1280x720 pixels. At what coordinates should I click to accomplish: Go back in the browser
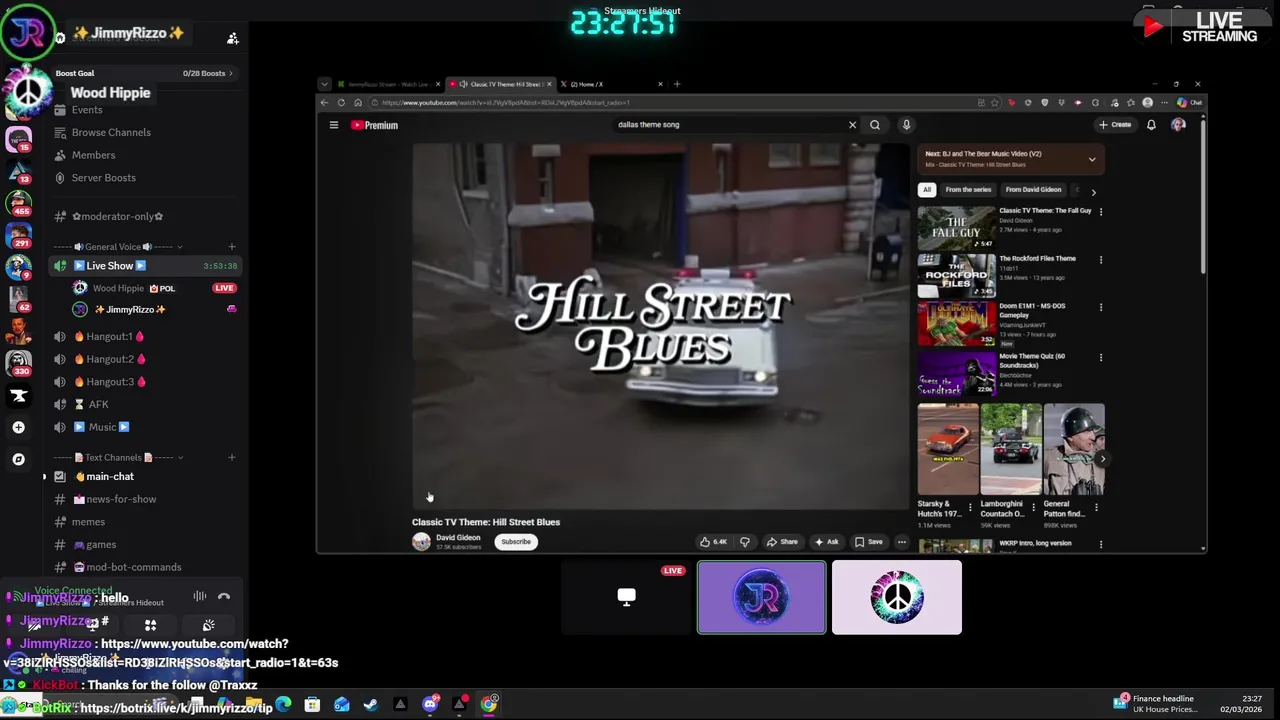(324, 102)
